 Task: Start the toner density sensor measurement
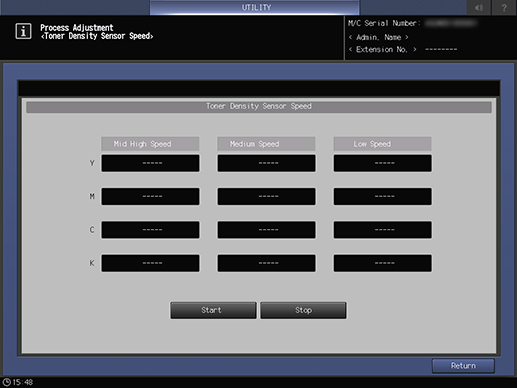(213, 310)
